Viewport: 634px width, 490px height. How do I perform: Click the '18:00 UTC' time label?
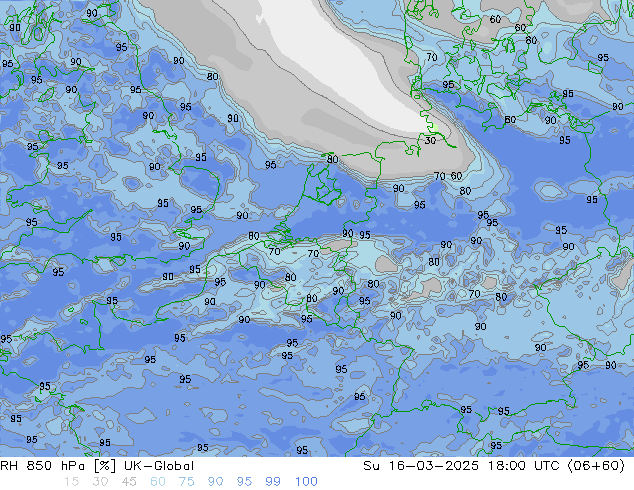pos(525,466)
